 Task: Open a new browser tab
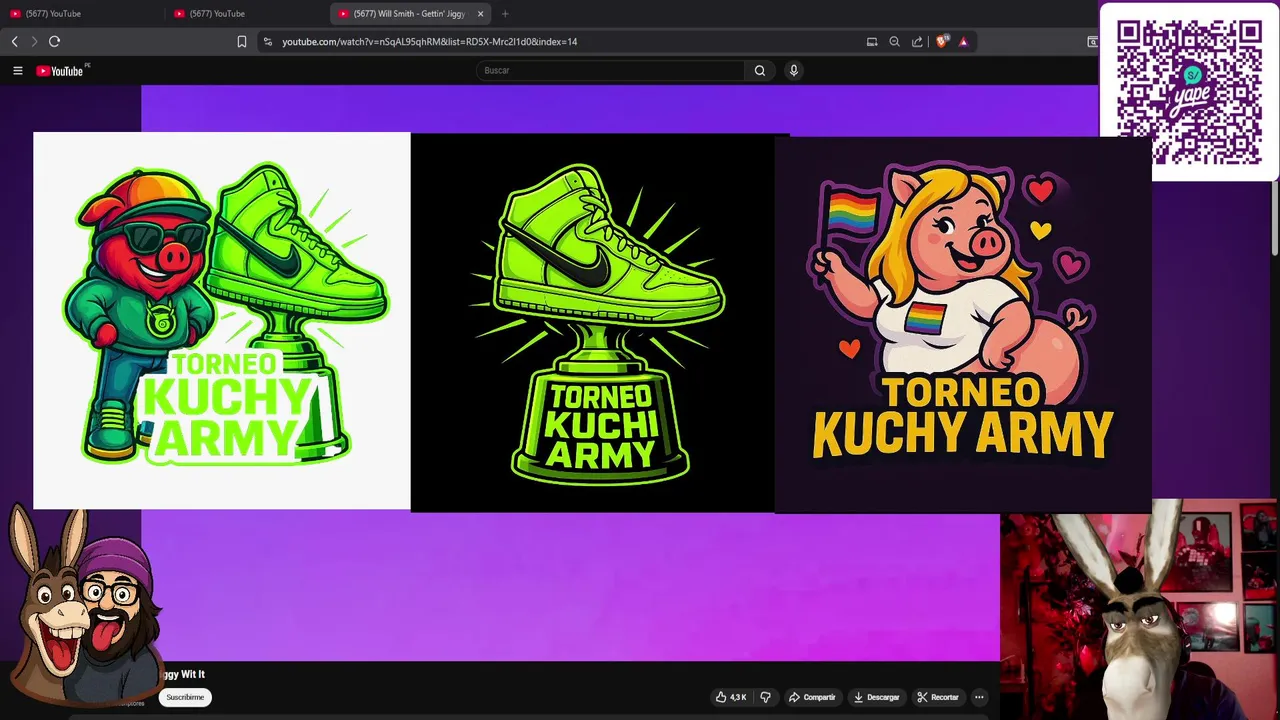click(505, 13)
